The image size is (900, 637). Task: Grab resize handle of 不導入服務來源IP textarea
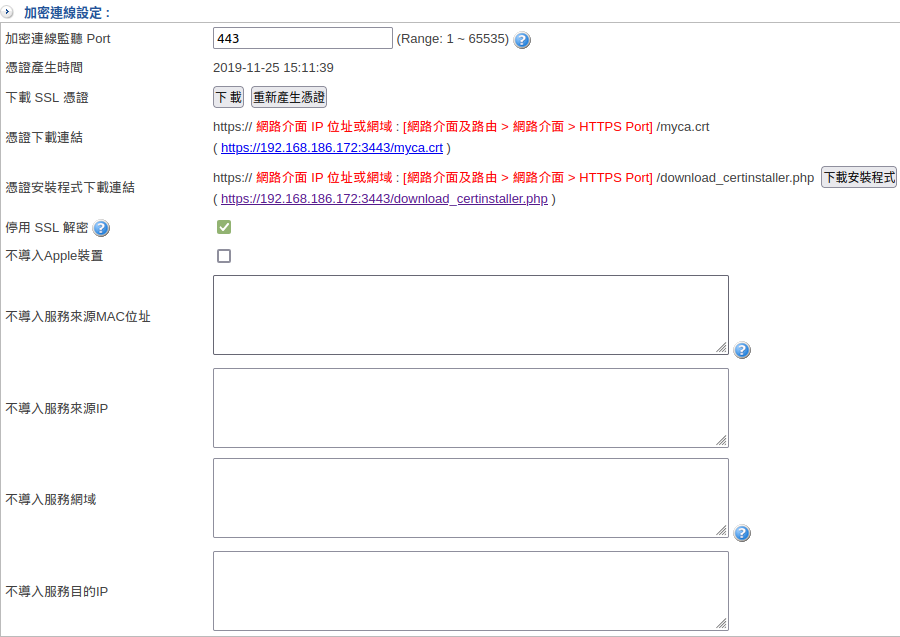point(722,441)
